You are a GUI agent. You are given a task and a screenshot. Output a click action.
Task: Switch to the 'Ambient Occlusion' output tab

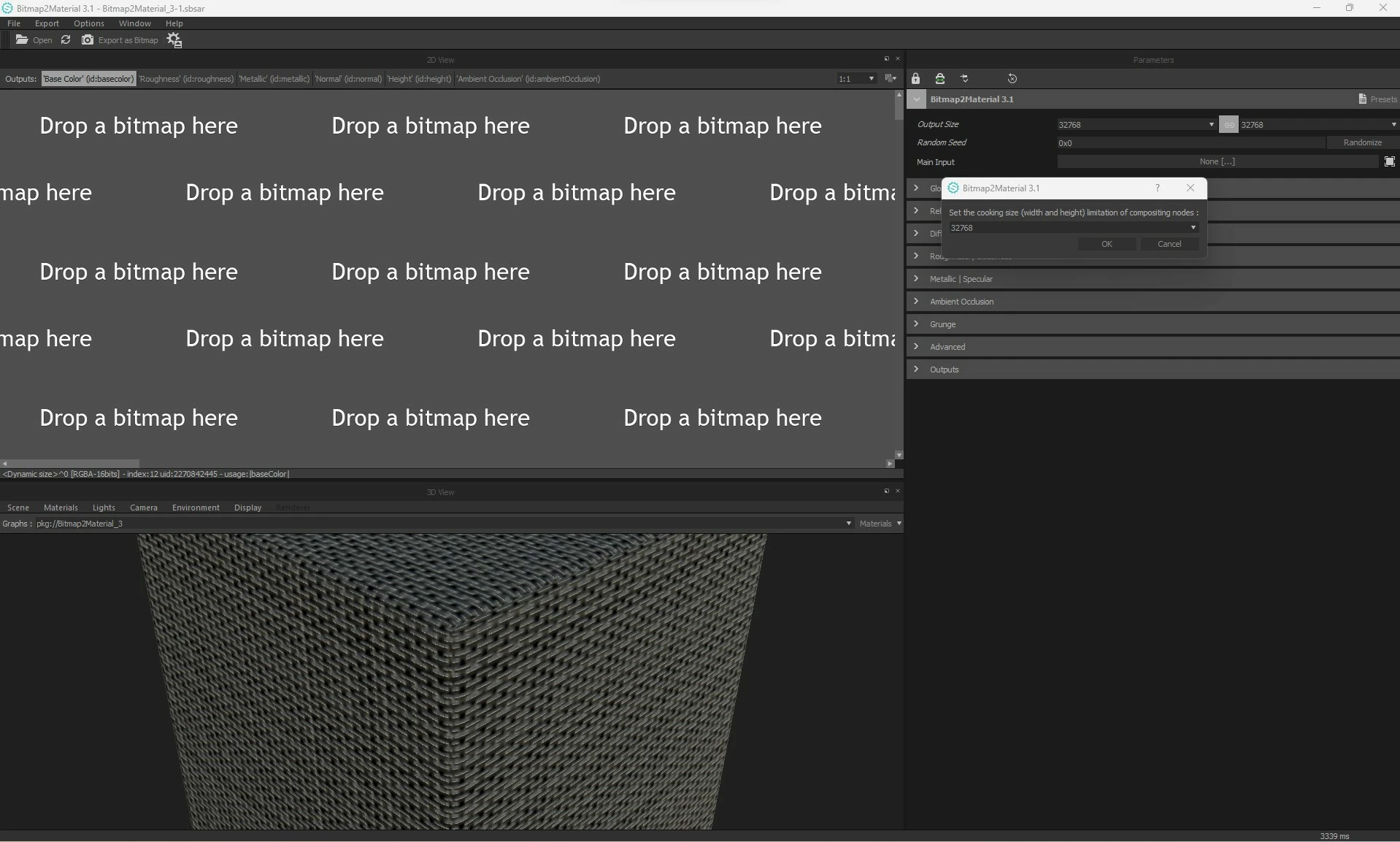click(528, 79)
